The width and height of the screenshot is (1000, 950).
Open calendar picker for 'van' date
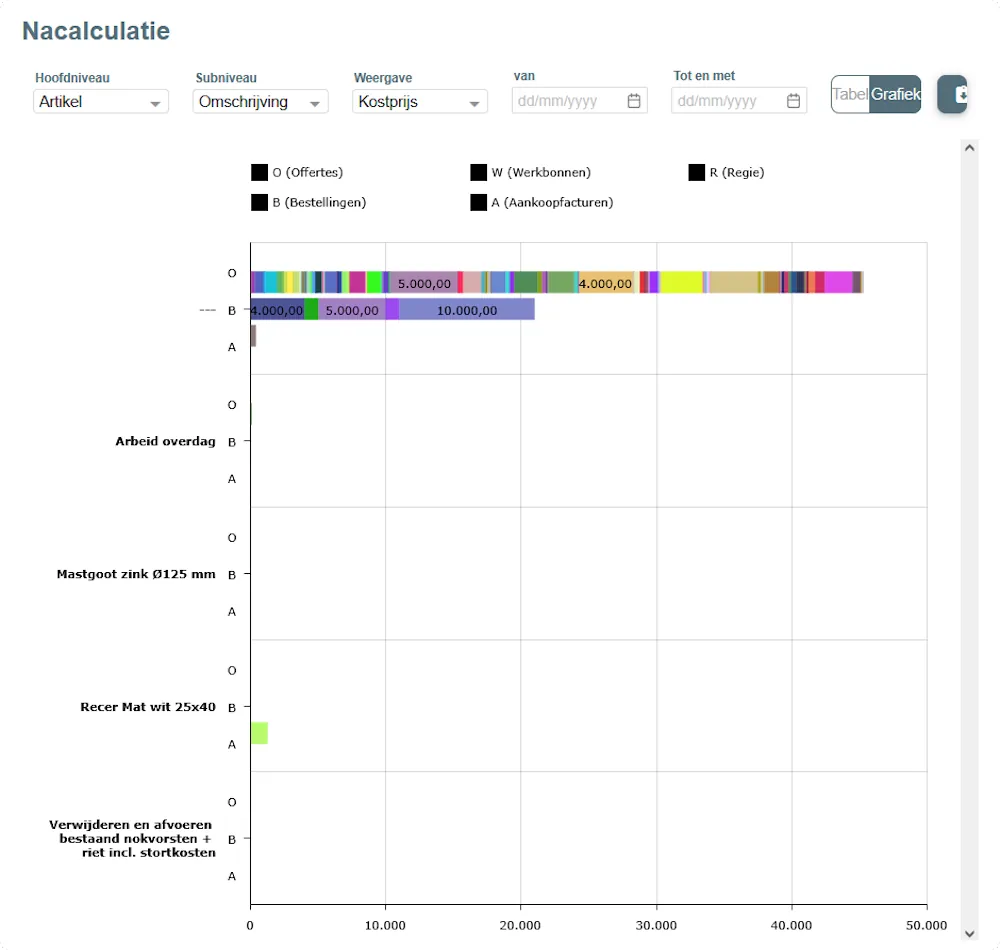coord(634,101)
